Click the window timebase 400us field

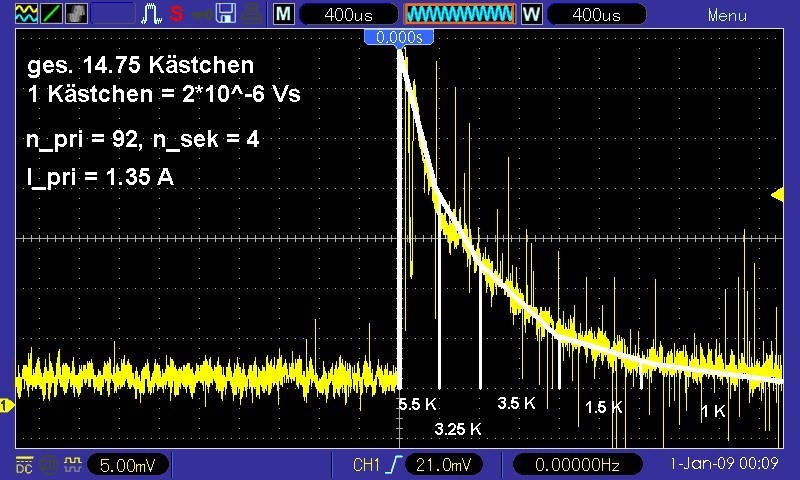coord(596,14)
